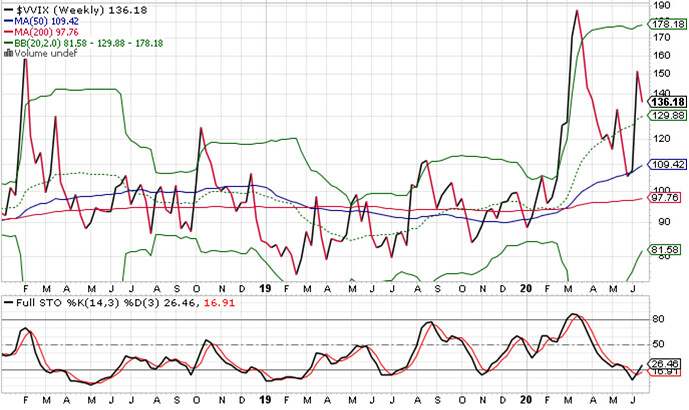Click the Volume undef legend label
Image resolution: width=689 pixels, height=410 pixels.
[x=46, y=53]
